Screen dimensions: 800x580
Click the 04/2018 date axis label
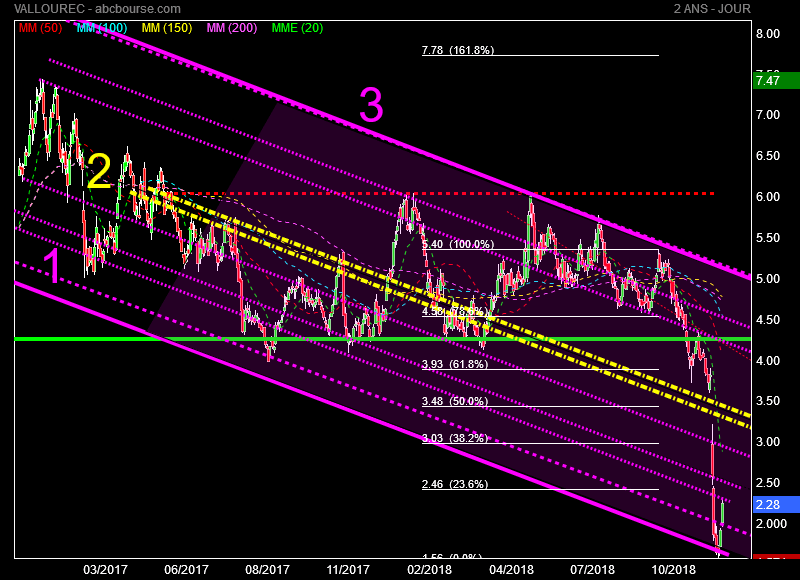coord(511,569)
